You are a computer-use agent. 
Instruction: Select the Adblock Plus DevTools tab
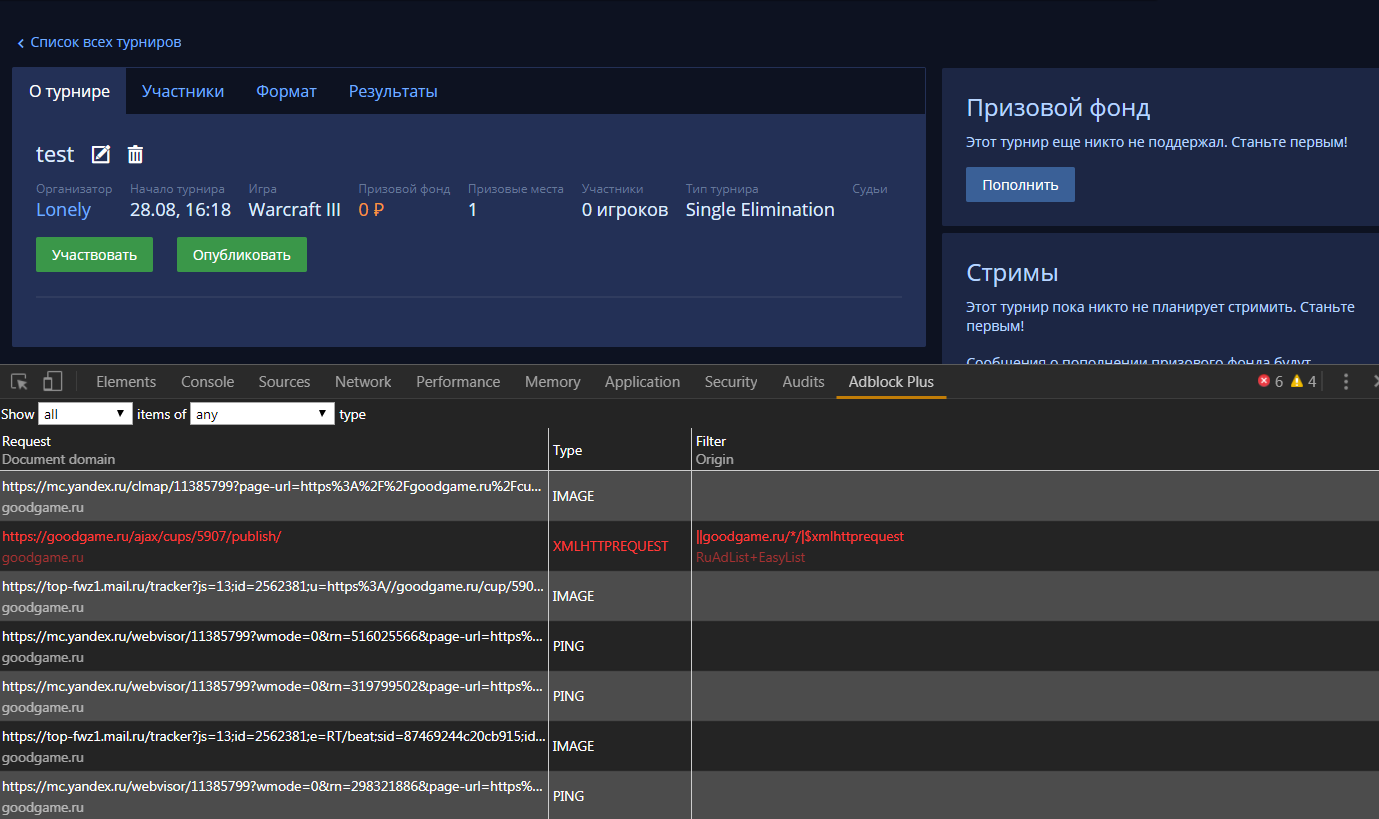click(x=891, y=381)
